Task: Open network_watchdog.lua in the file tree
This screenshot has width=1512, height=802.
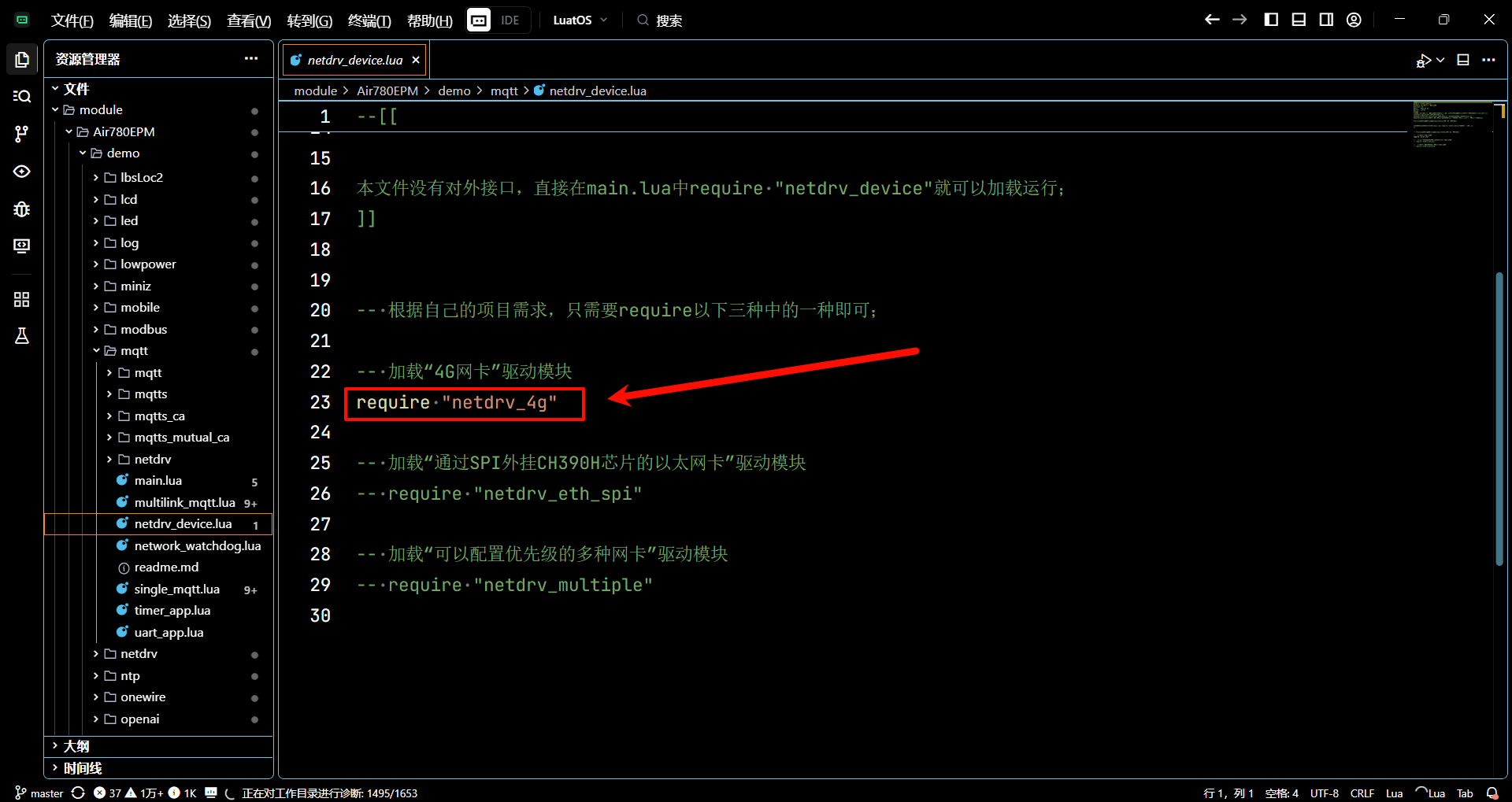Action: point(197,545)
